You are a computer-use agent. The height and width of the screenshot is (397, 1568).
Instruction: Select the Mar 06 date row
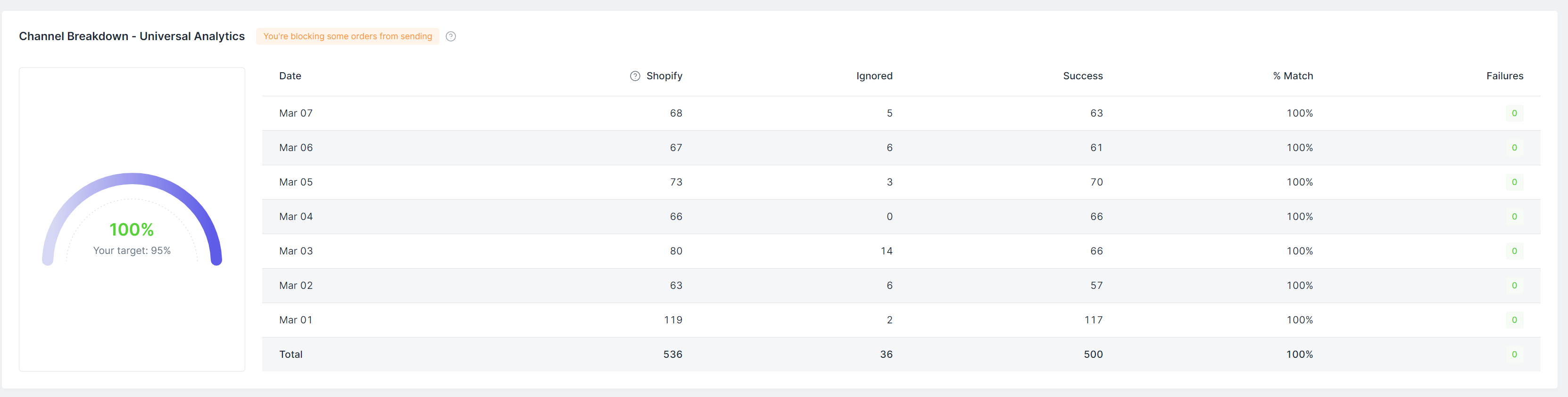point(901,148)
